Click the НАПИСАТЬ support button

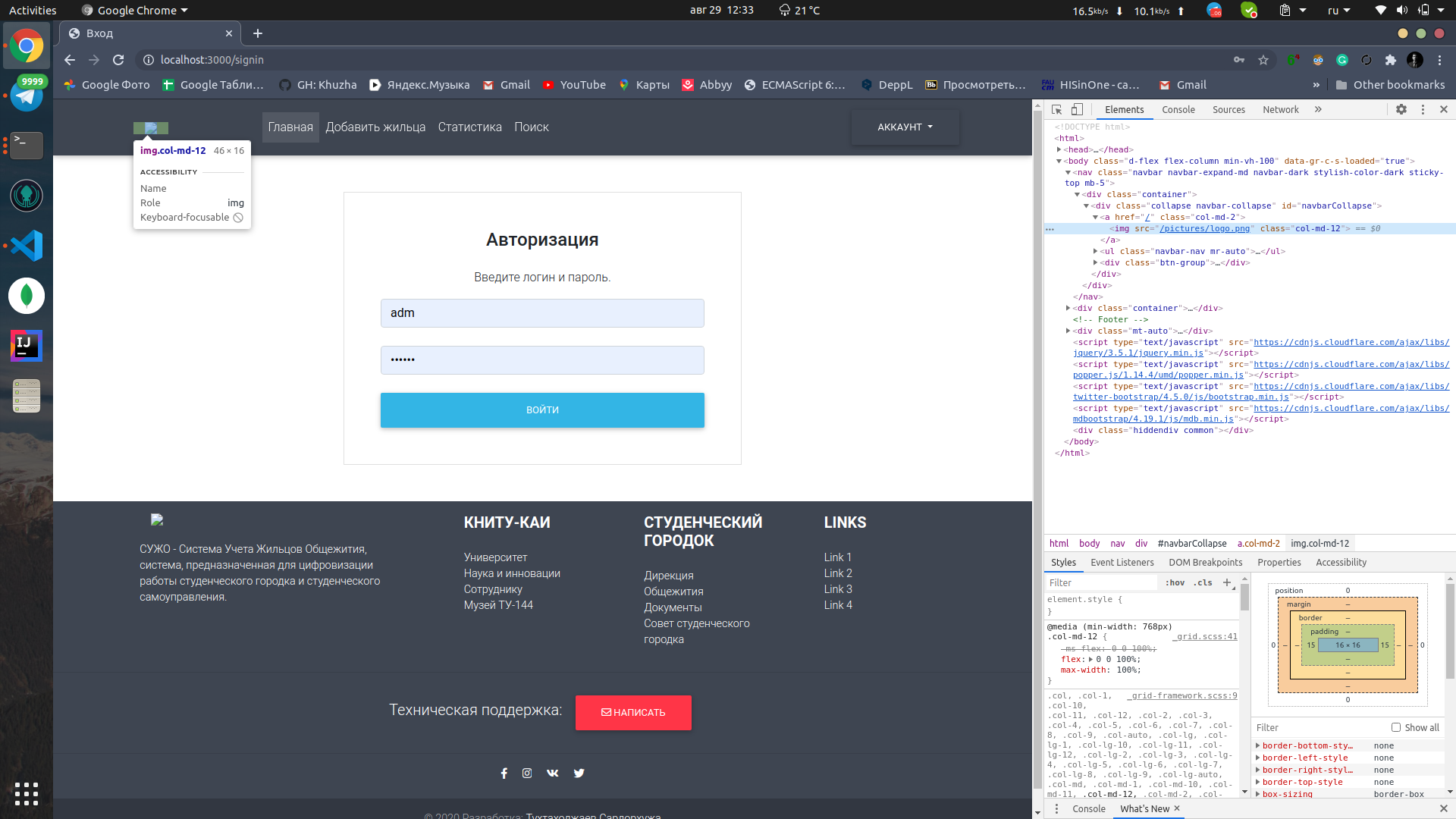coord(633,712)
